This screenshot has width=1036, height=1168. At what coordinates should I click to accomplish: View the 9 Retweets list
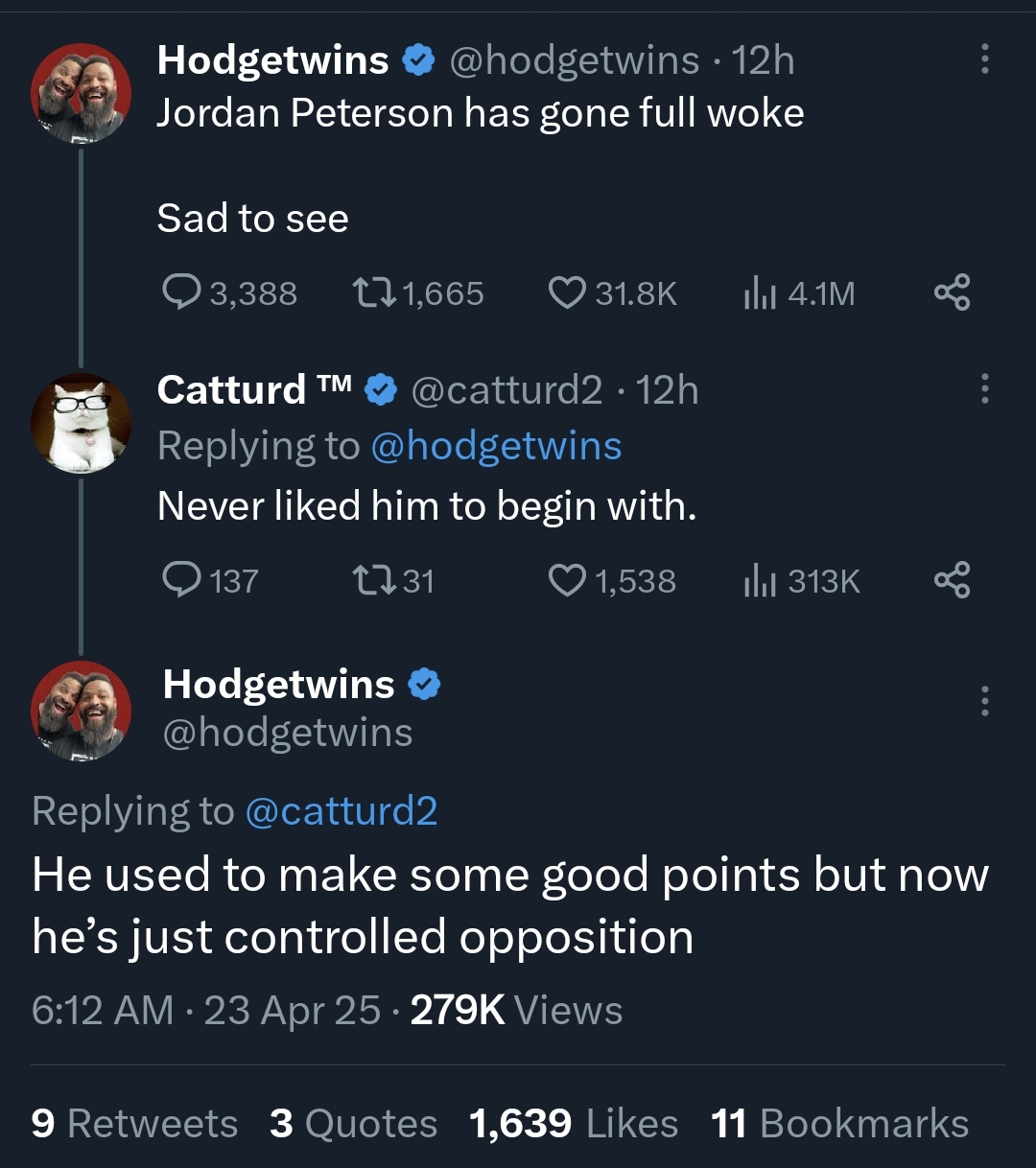(x=134, y=1123)
